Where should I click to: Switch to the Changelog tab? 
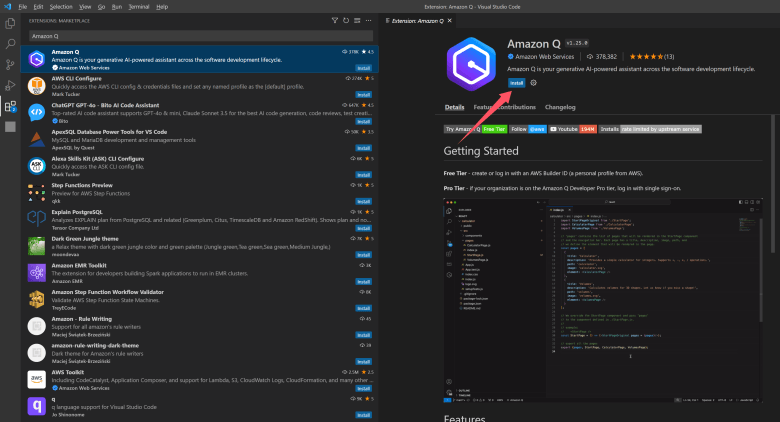(x=560, y=106)
